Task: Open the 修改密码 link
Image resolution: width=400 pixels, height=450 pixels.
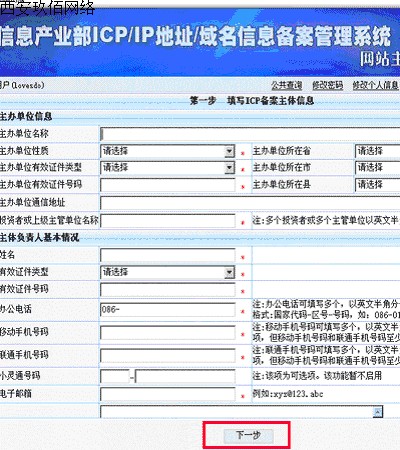Action: pyautogui.click(x=328, y=85)
